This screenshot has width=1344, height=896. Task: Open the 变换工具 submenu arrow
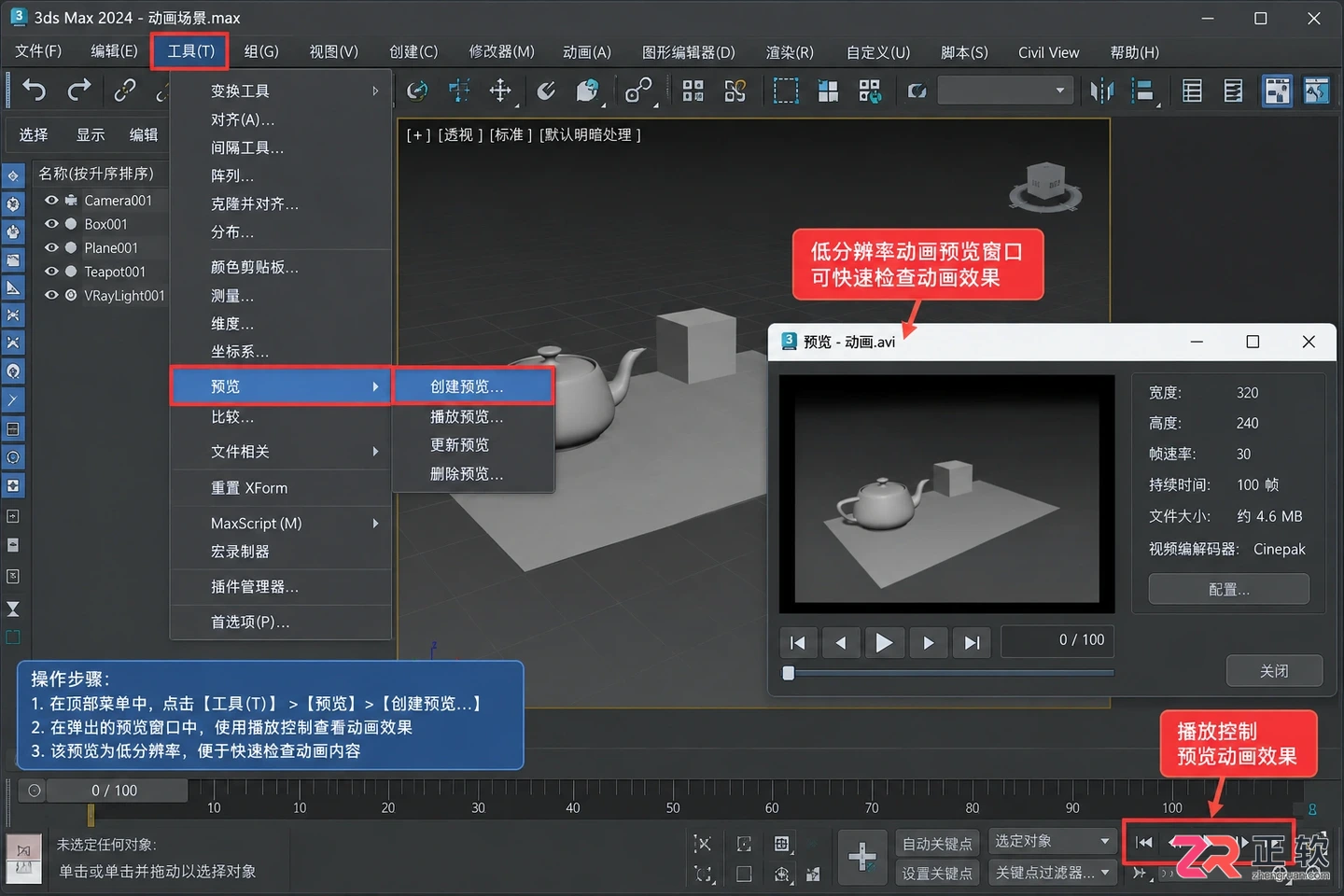pos(375,91)
